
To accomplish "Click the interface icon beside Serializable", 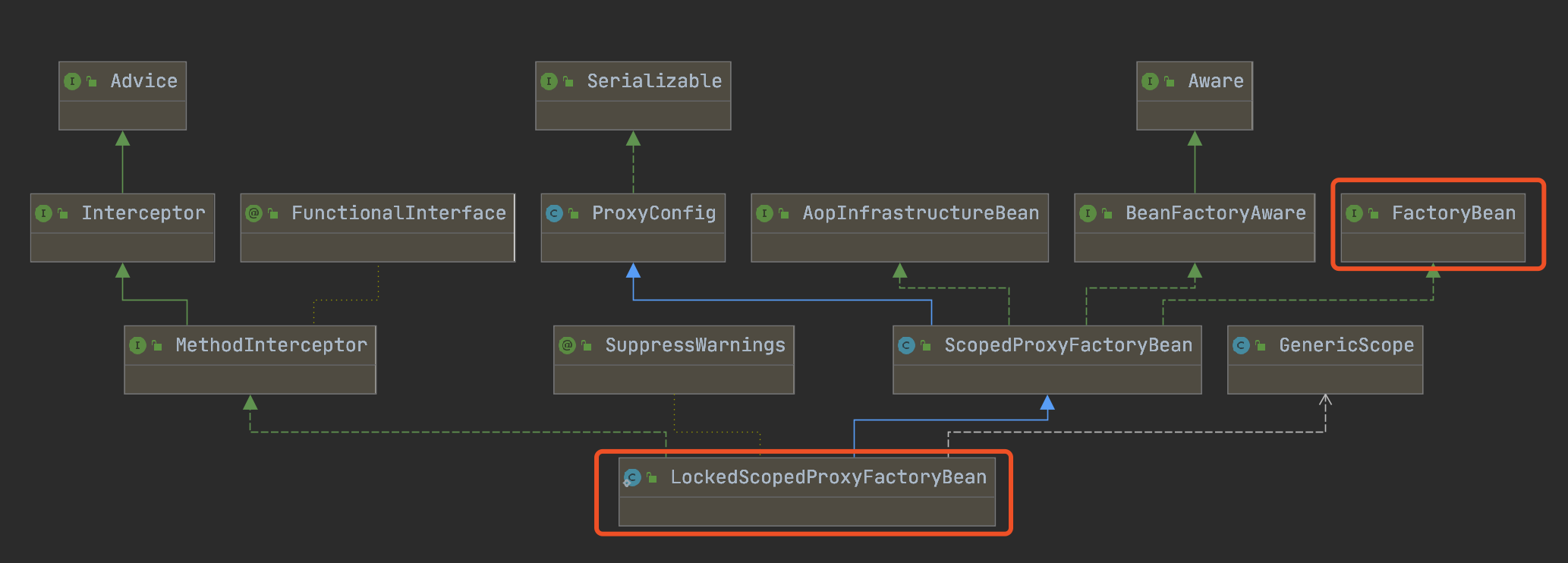I will [549, 81].
